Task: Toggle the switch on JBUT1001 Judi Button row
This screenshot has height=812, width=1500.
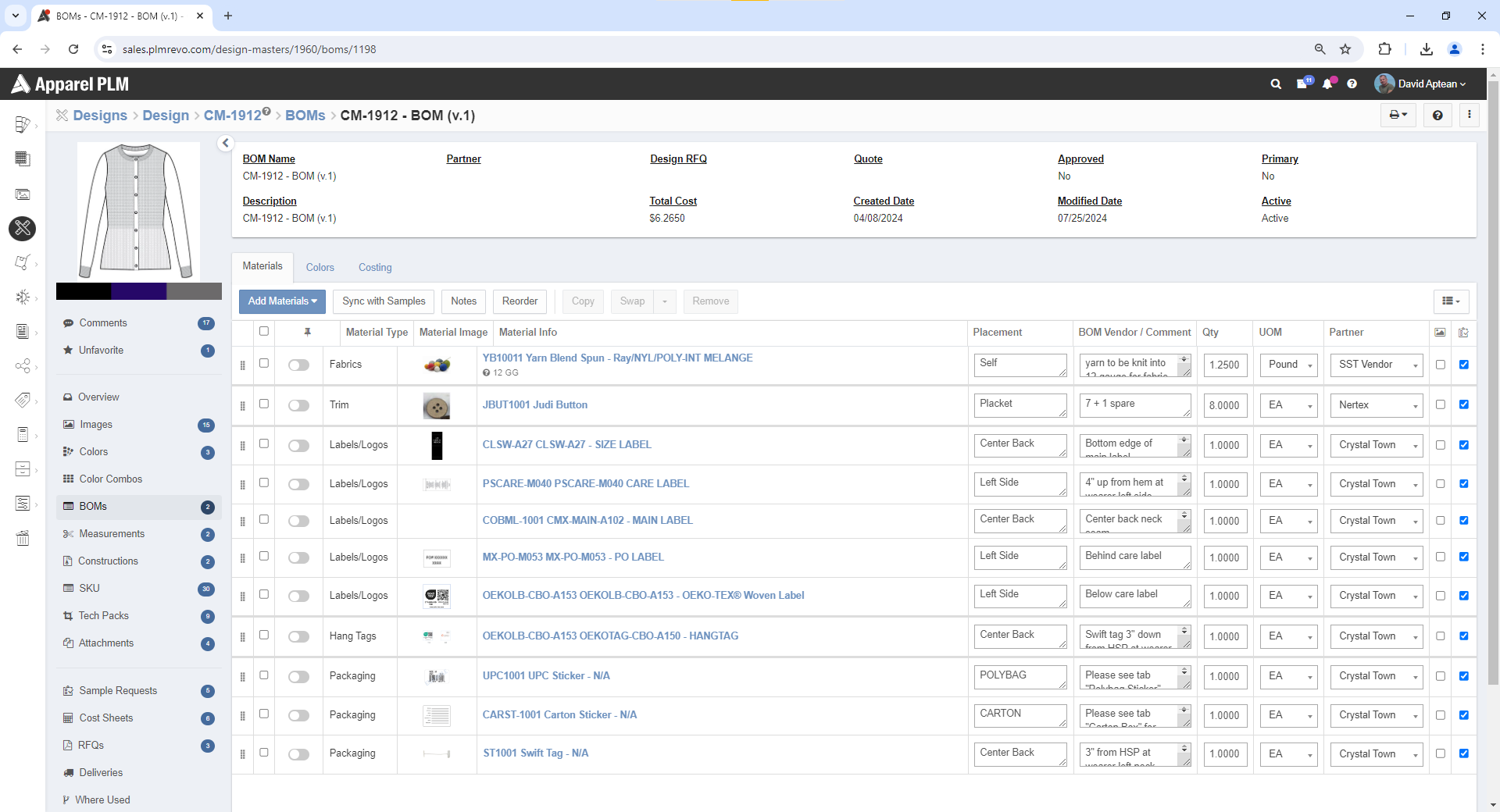Action: pos(298,405)
